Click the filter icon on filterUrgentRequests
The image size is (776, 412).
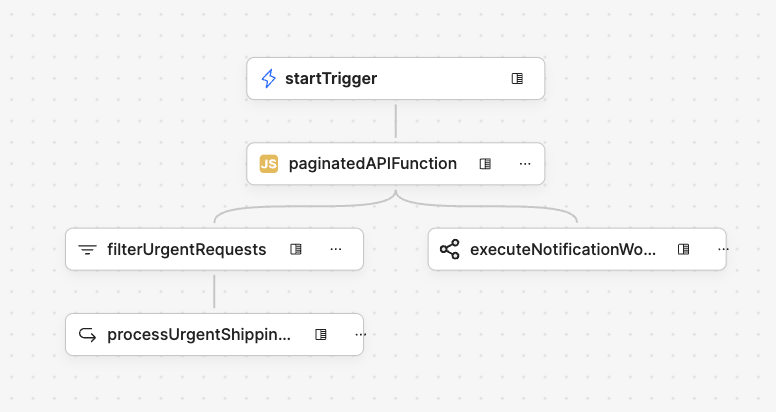(x=87, y=249)
